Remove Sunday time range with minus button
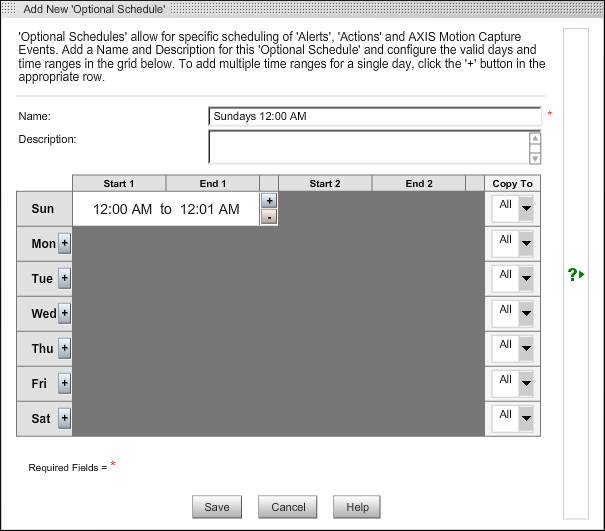Viewport: 605px width, 531px height. [268, 217]
